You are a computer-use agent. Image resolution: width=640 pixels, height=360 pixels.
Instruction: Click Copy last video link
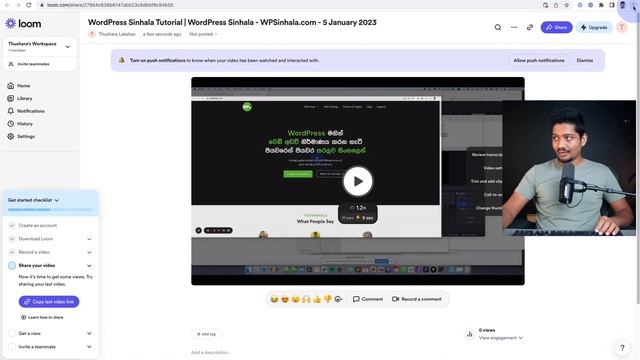(49, 302)
